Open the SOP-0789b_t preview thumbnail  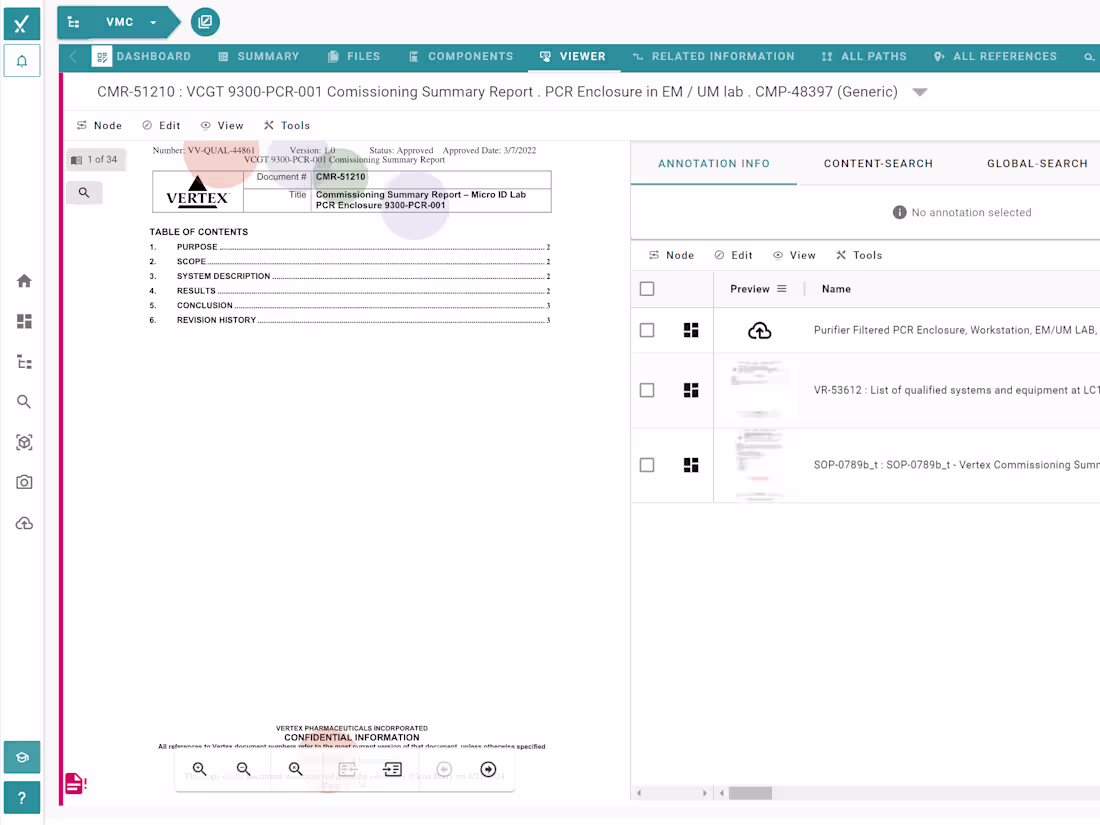coord(758,465)
